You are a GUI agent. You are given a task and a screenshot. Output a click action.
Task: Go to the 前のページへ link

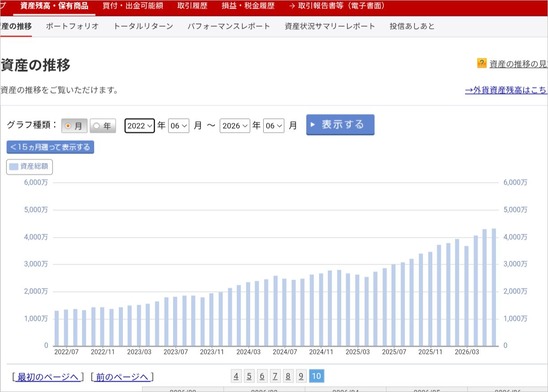tap(122, 377)
